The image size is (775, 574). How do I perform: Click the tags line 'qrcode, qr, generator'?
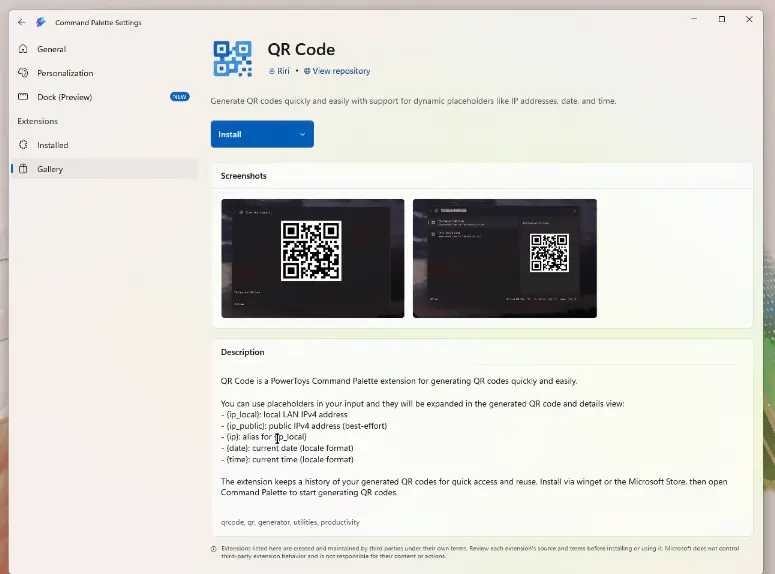point(290,522)
